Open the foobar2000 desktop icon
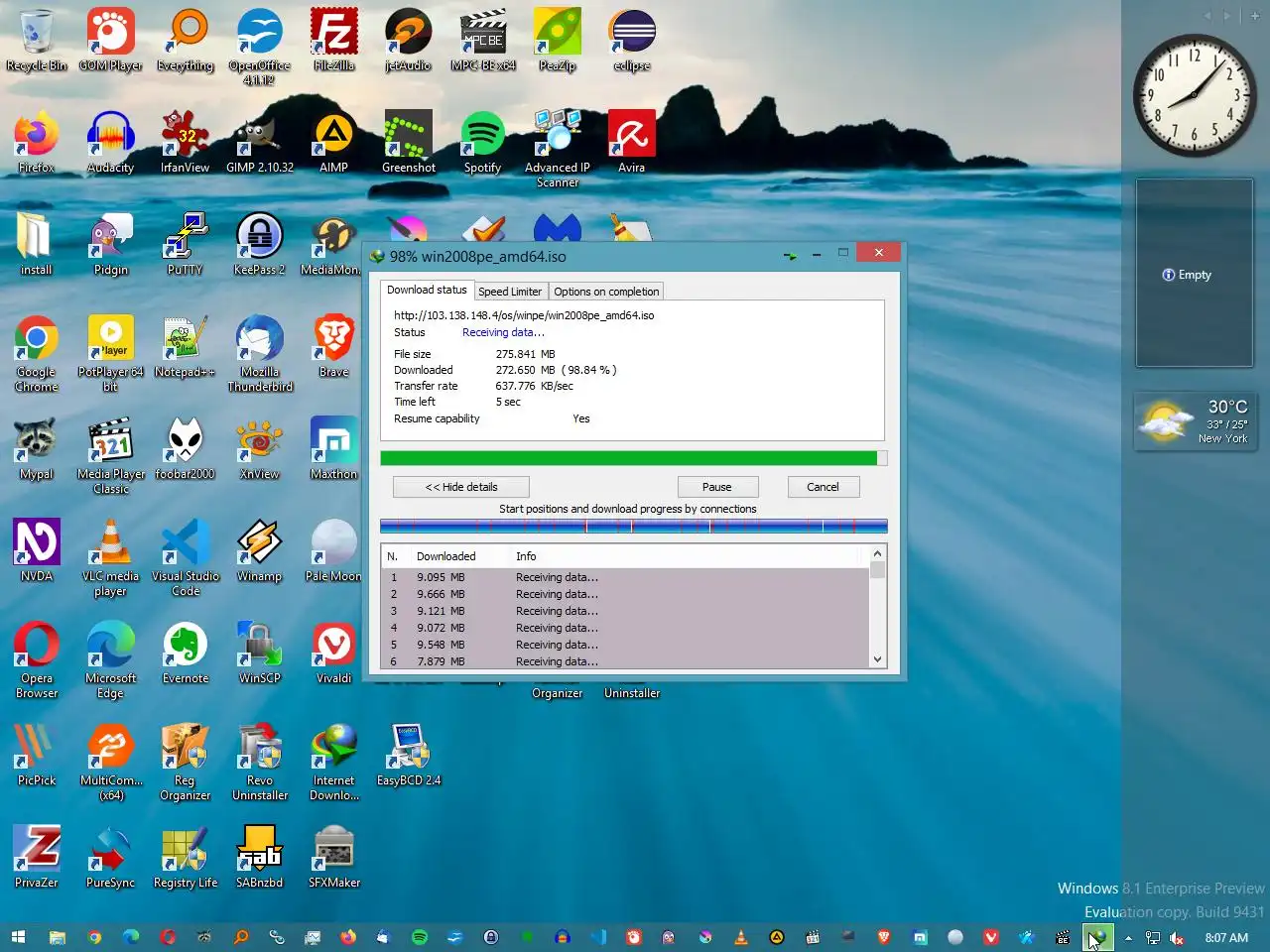Screen dimensions: 1270x952 tap(186, 448)
